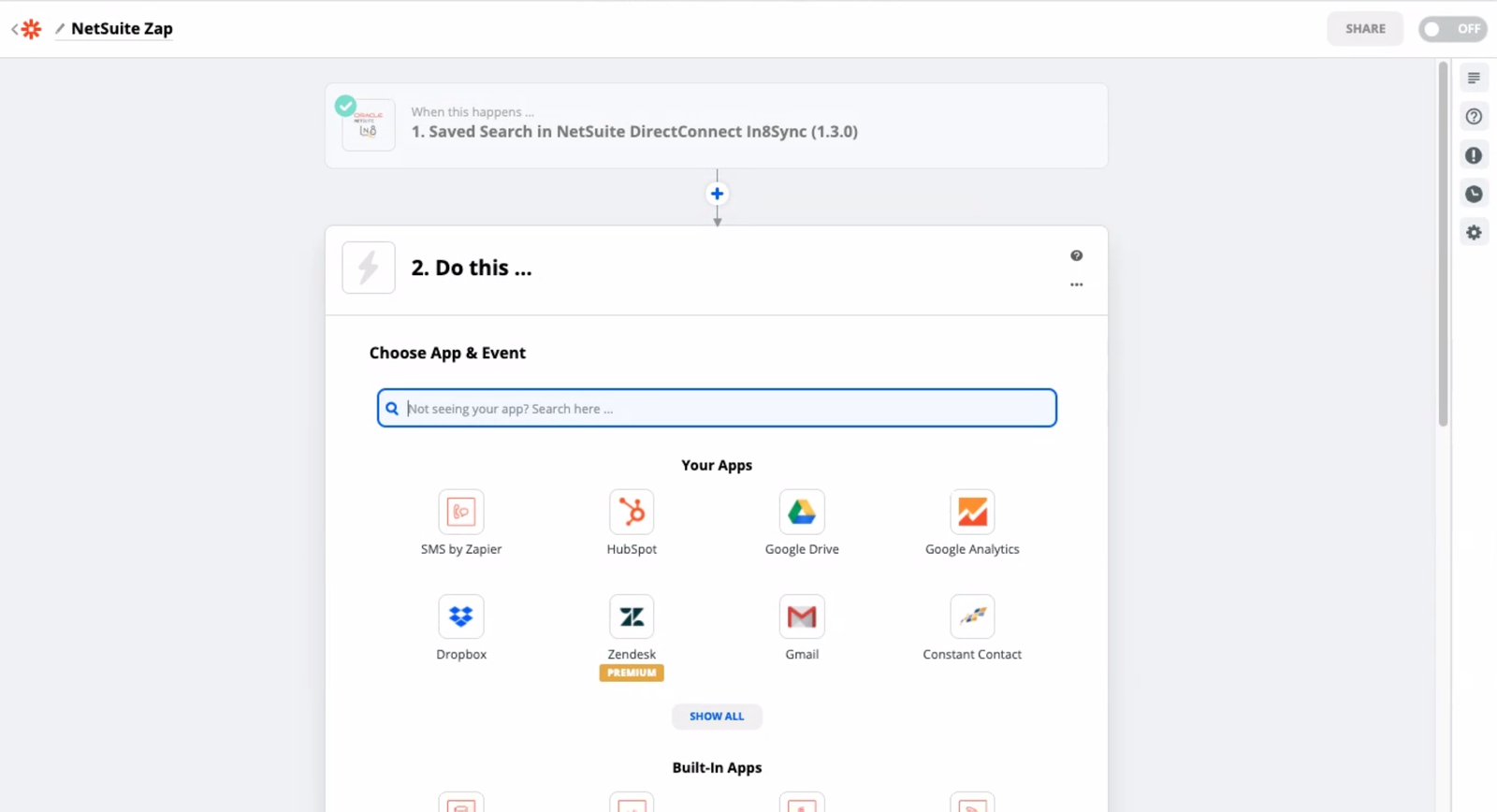Open the task history clock icon in sidebar

(x=1474, y=194)
